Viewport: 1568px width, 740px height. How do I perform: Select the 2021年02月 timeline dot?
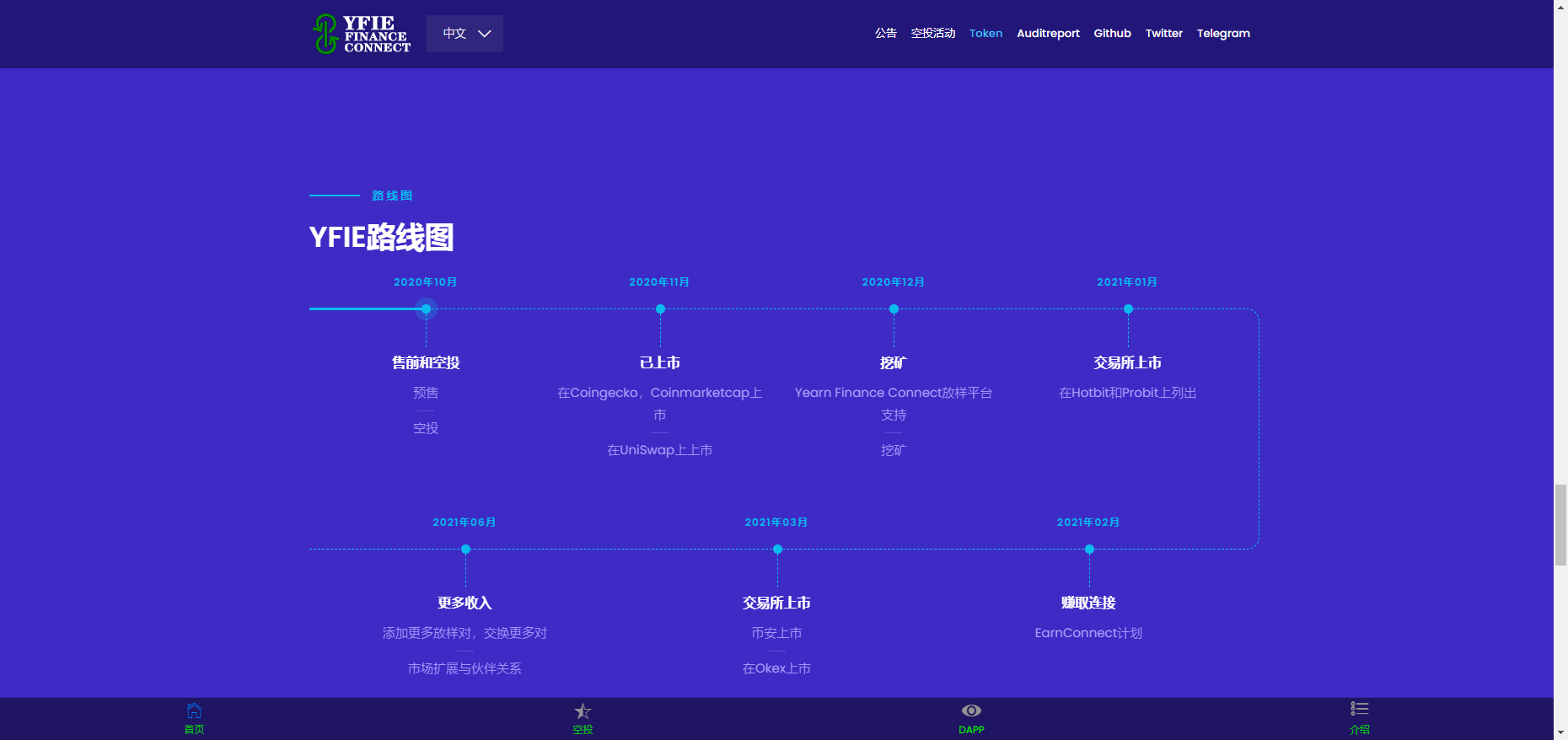[x=1089, y=550]
